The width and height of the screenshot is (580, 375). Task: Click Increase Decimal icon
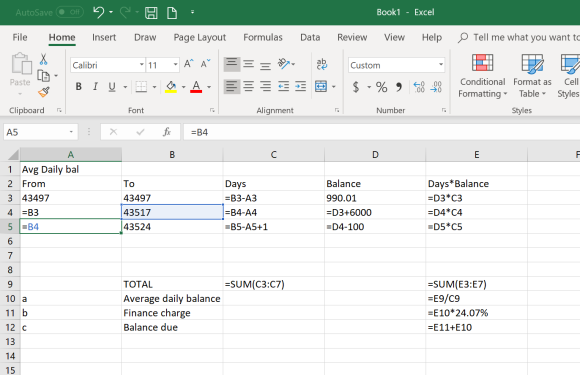[x=419, y=87]
